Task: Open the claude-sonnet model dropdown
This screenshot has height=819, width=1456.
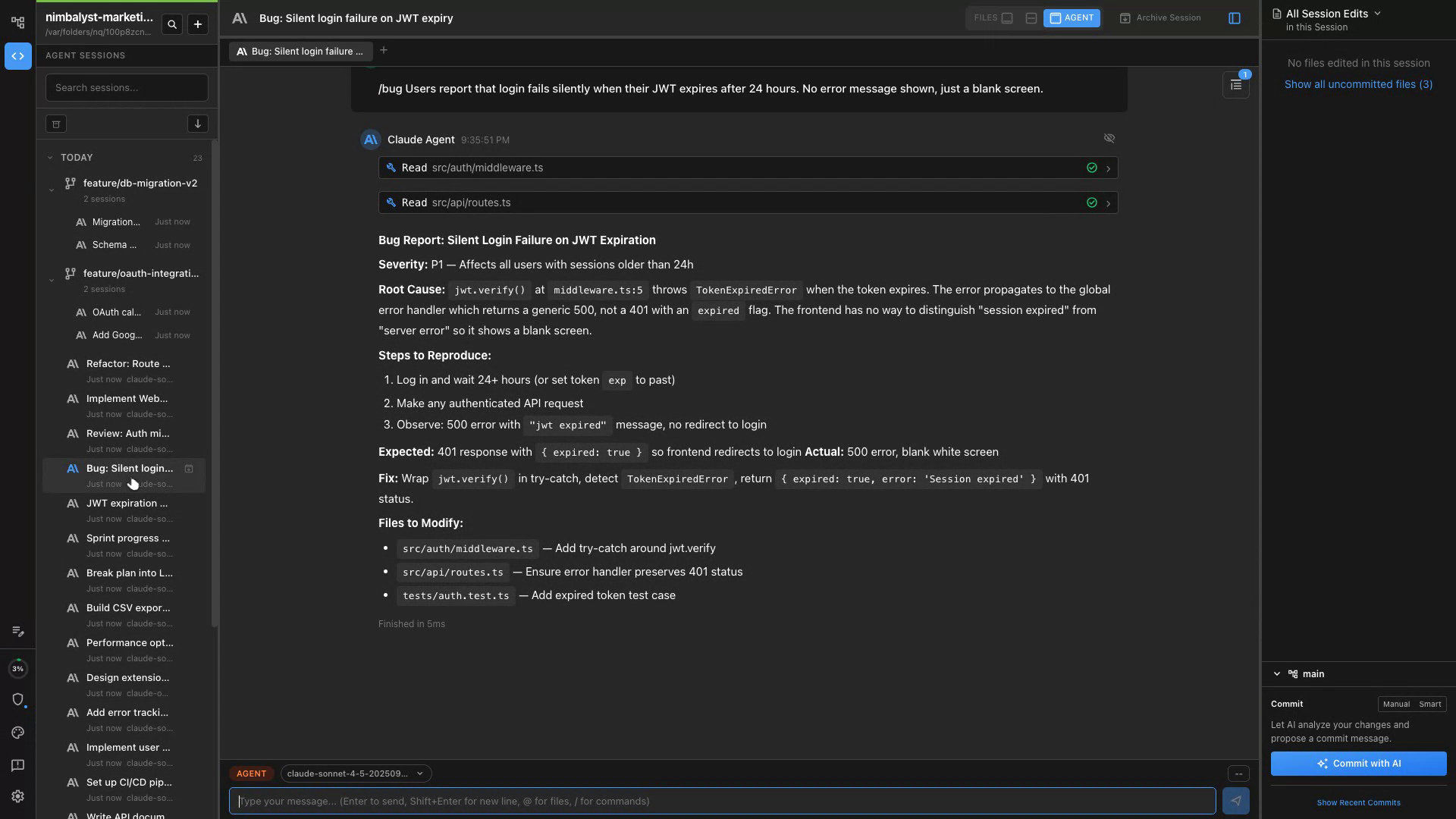Action: click(x=355, y=773)
